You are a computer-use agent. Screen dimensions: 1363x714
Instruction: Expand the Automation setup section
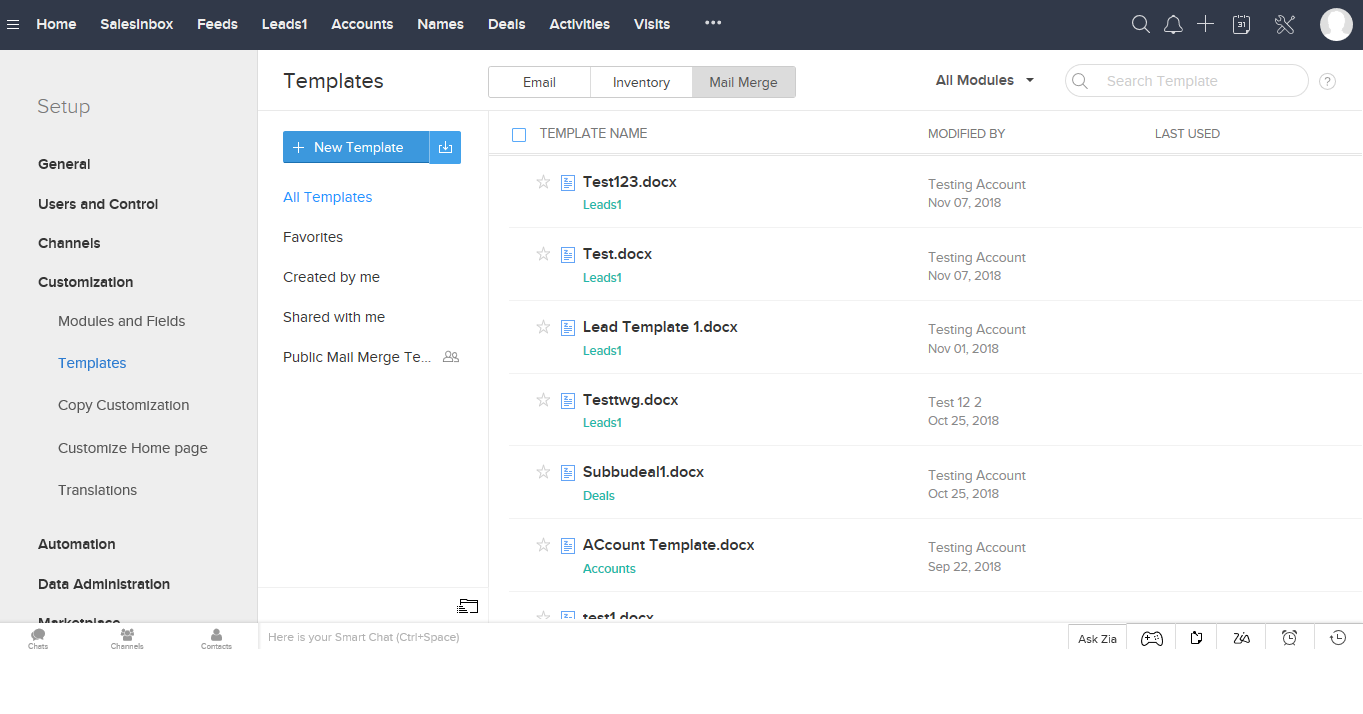click(x=77, y=544)
